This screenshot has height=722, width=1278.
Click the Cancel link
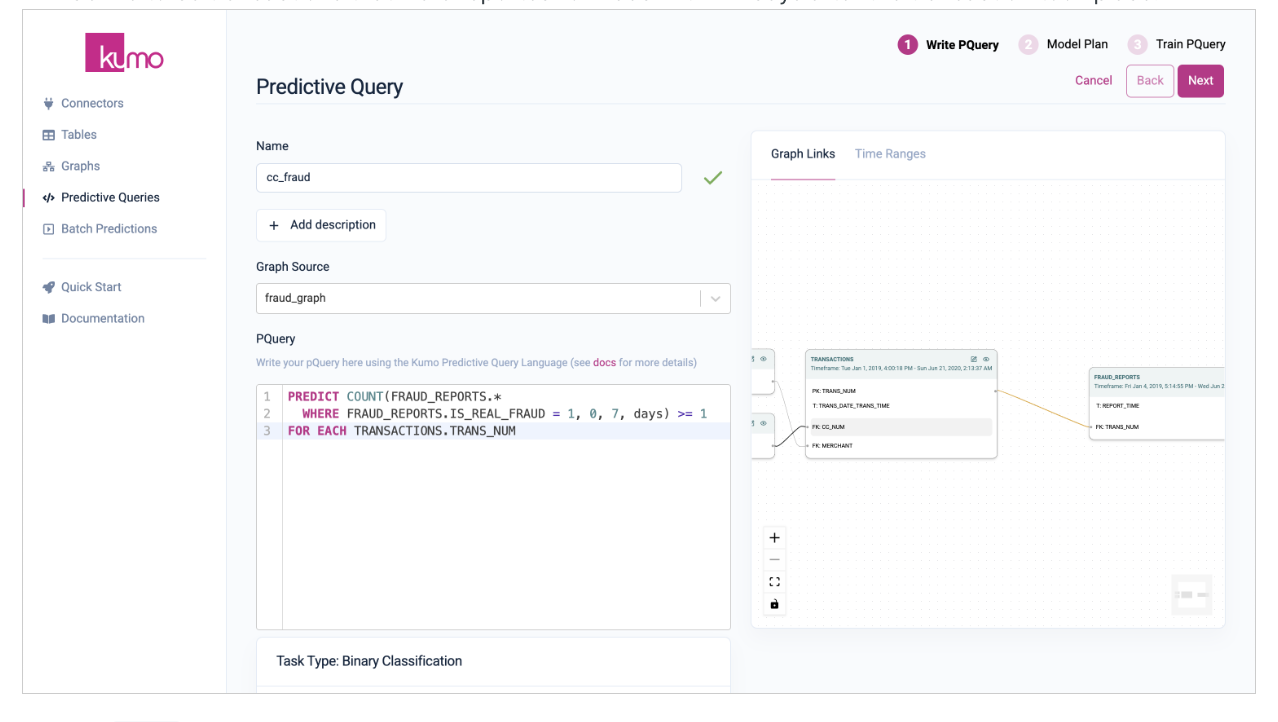point(1093,80)
